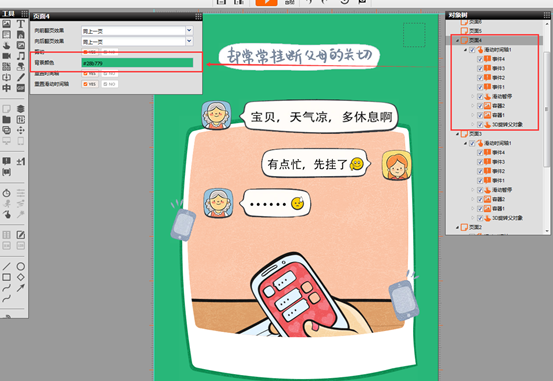This screenshot has width=553, height=381.
Task: Click the folder icon in toolbox
Action: pyautogui.click(x=6, y=120)
